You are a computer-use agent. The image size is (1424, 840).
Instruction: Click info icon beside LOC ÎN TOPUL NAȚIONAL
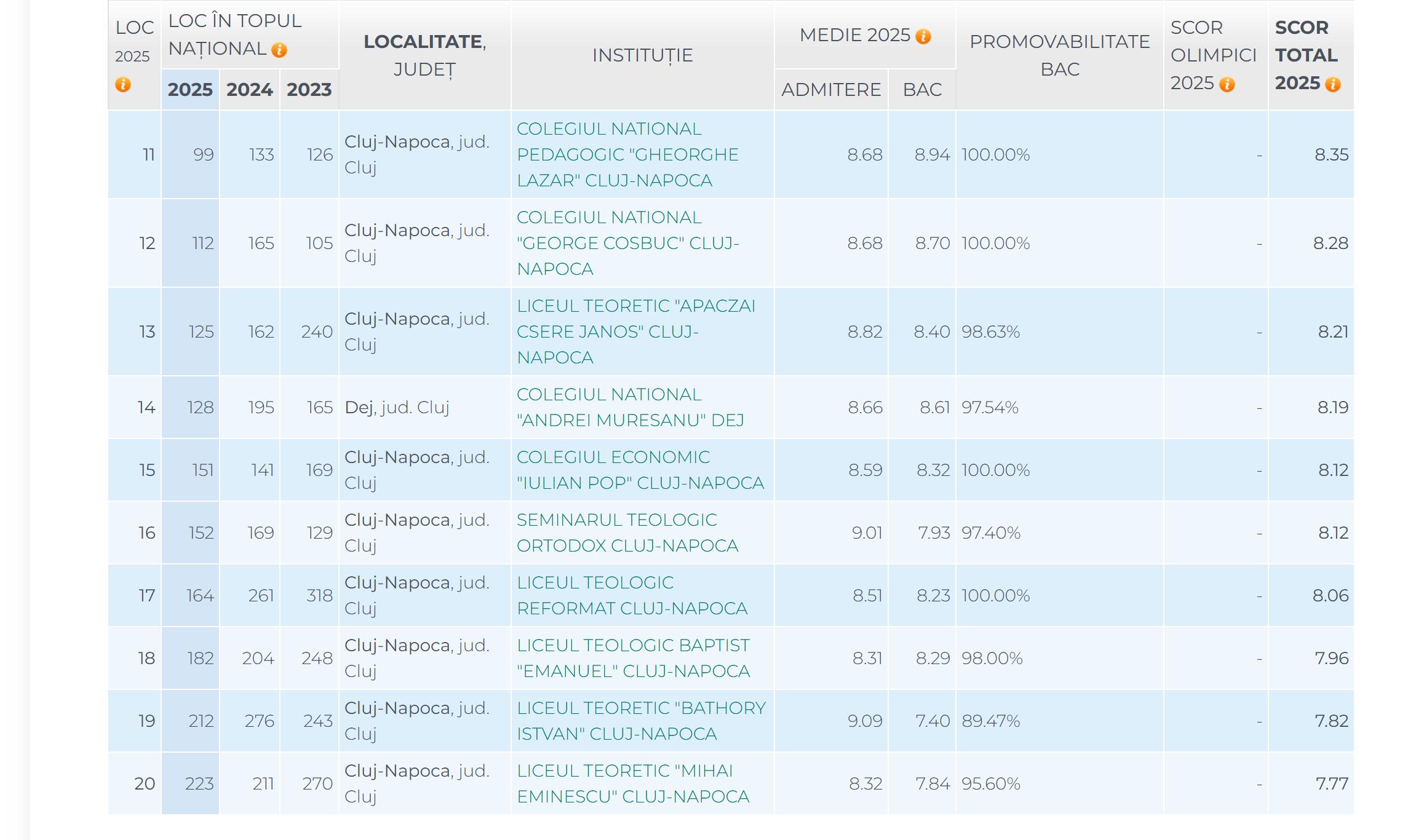(279, 50)
